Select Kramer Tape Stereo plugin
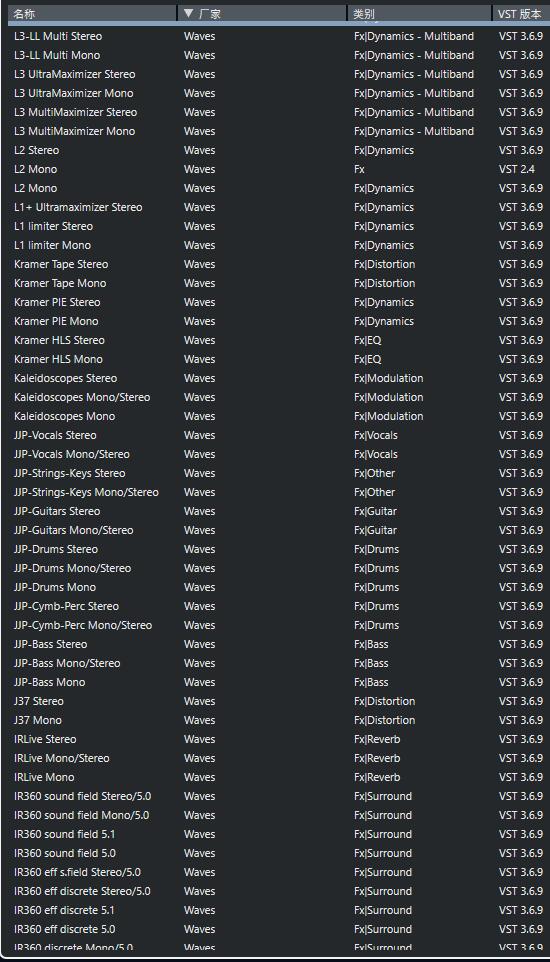This screenshot has width=550, height=962. (x=276, y=264)
